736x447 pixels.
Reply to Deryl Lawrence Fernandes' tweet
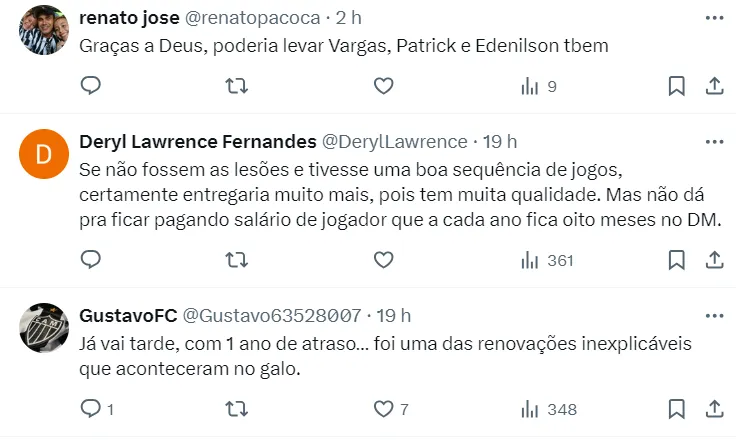pyautogui.click(x=91, y=260)
